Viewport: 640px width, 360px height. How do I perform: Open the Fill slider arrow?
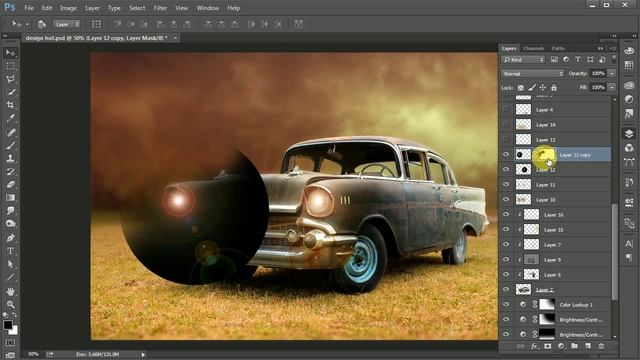pyautogui.click(x=612, y=87)
